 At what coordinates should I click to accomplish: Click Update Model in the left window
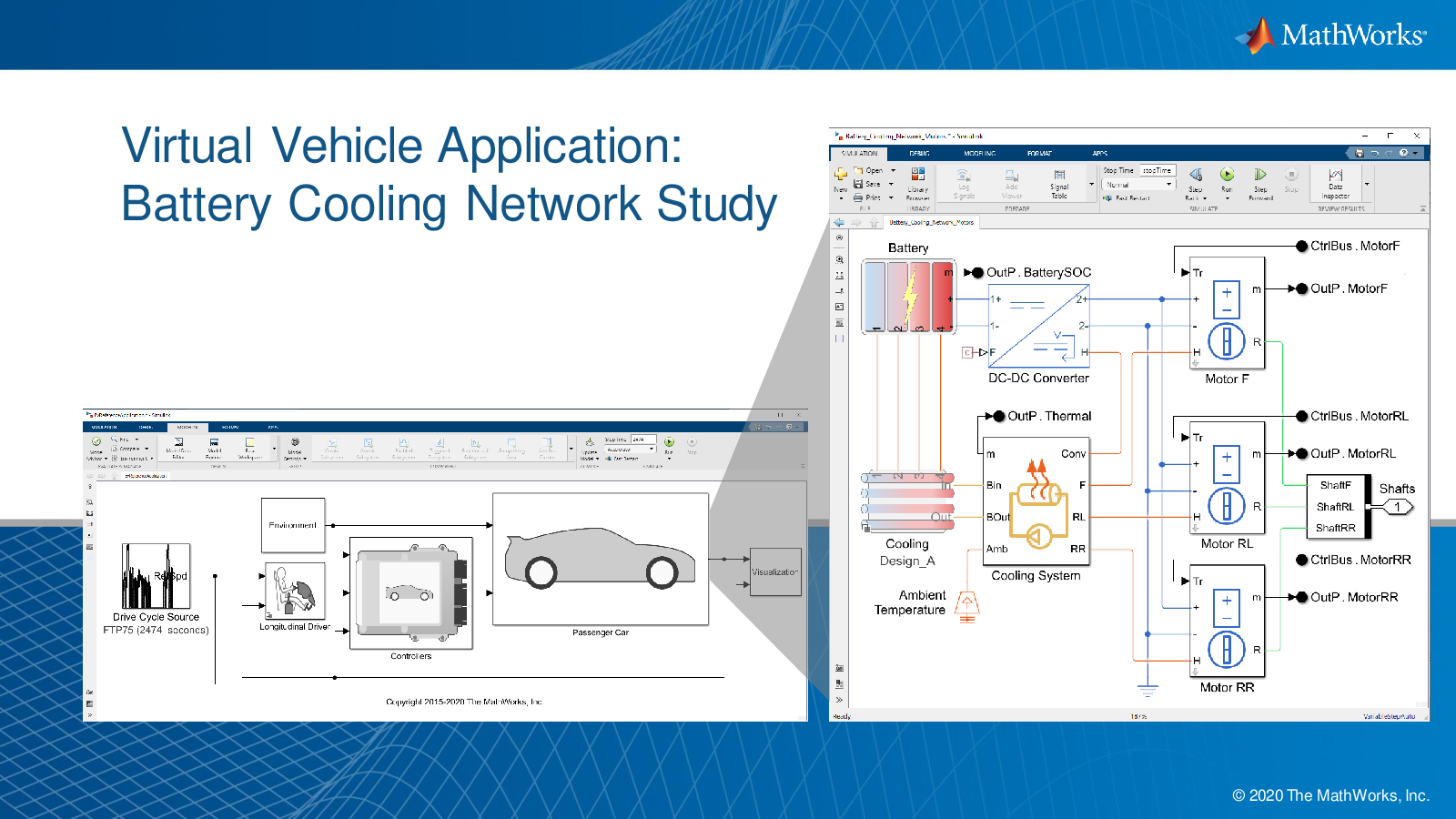coord(589,450)
